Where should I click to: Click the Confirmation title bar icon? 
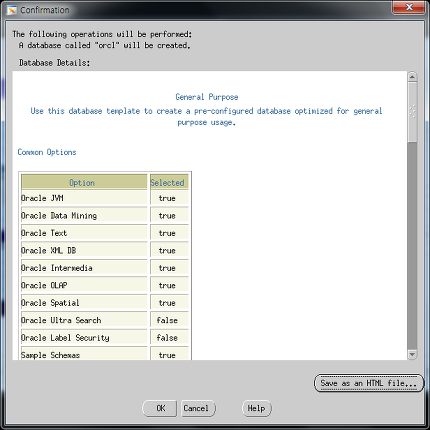tap(12, 10)
